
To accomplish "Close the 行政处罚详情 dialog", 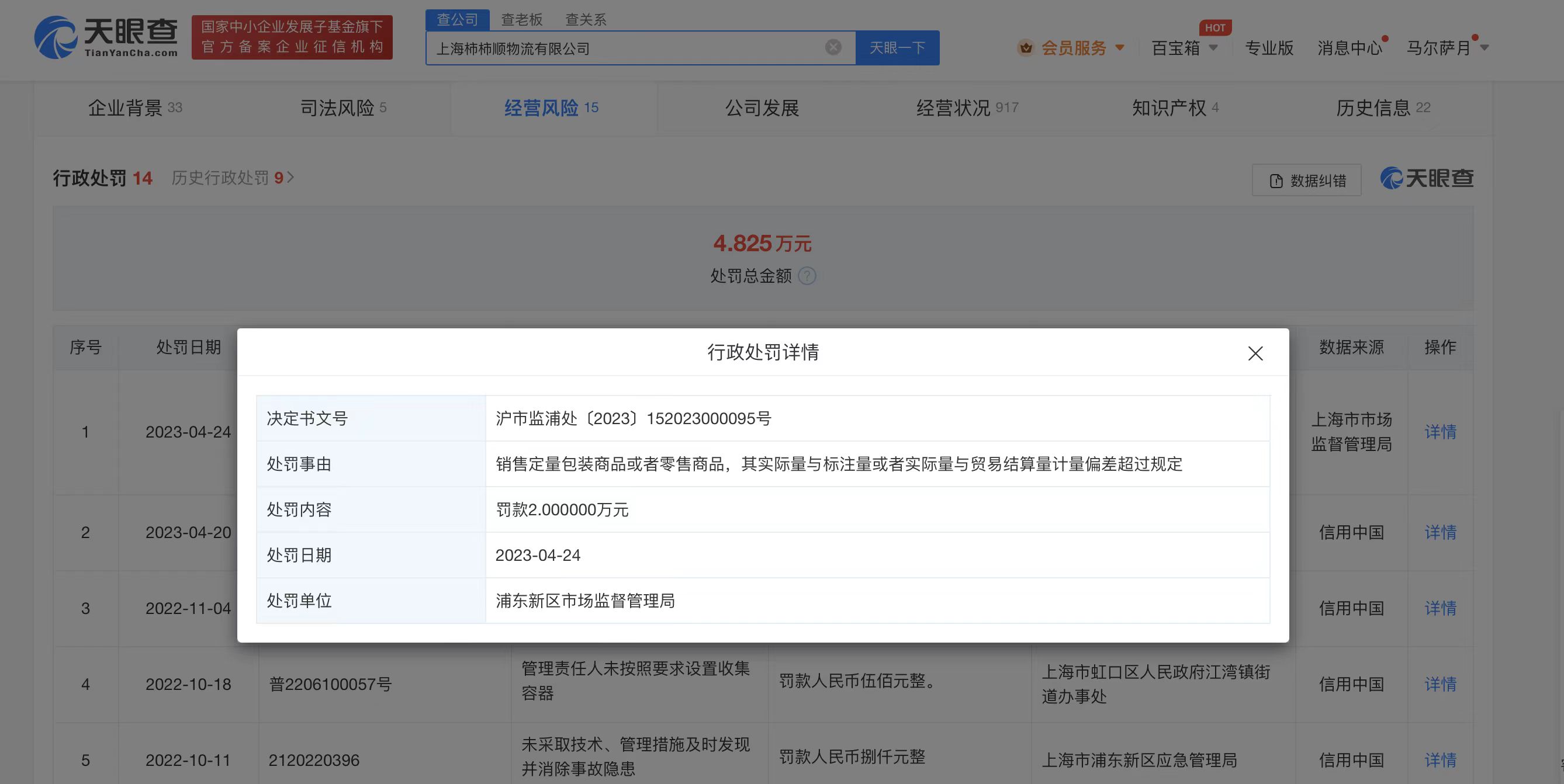I will coord(1255,353).
